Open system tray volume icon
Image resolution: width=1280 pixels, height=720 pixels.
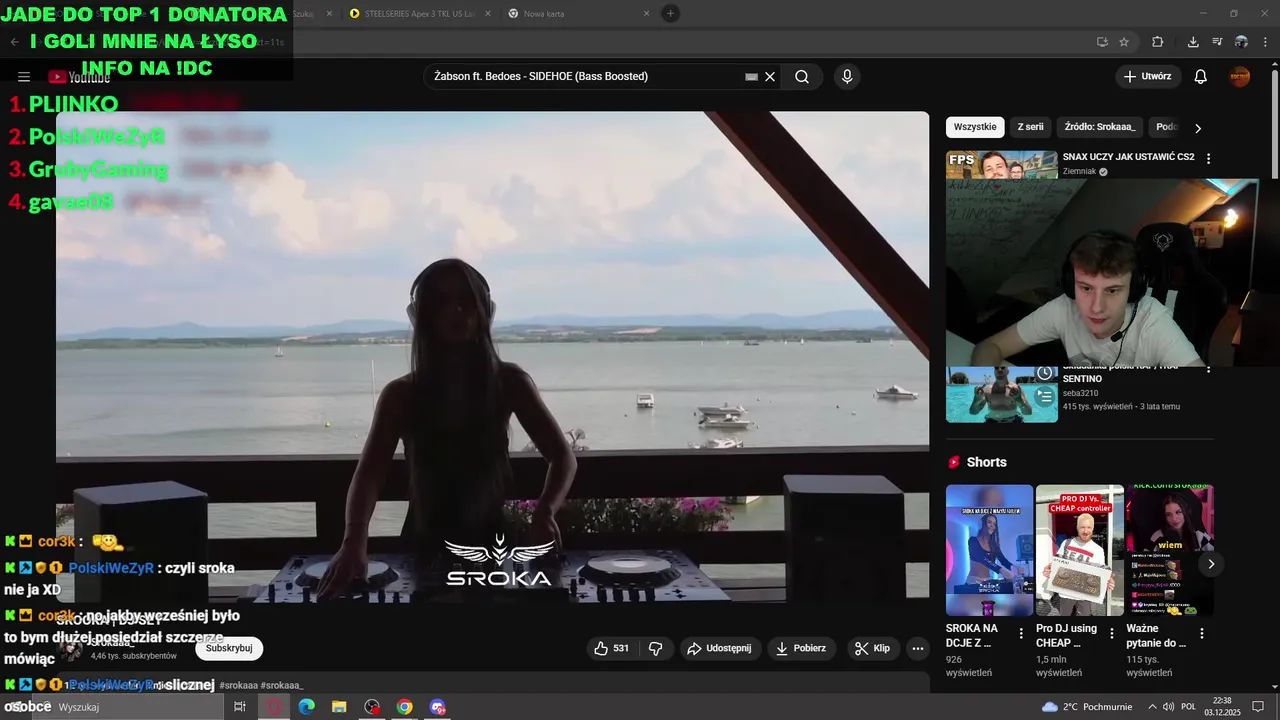click(x=1167, y=707)
